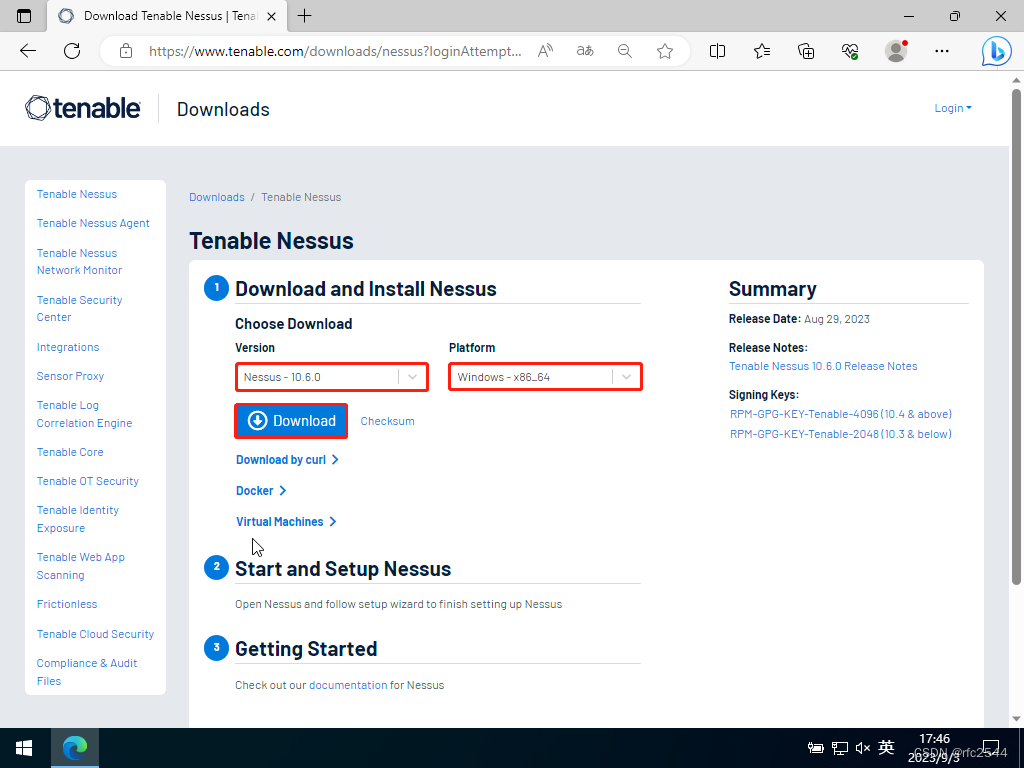Image resolution: width=1024 pixels, height=768 pixels.
Task: Open the Checksum link
Action: pos(387,421)
